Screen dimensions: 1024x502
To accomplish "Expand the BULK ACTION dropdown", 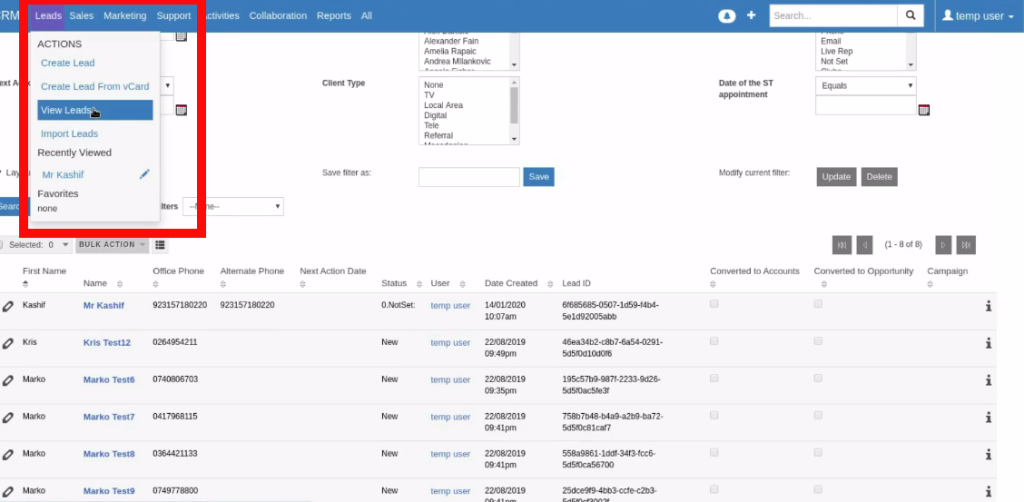I will point(112,245).
